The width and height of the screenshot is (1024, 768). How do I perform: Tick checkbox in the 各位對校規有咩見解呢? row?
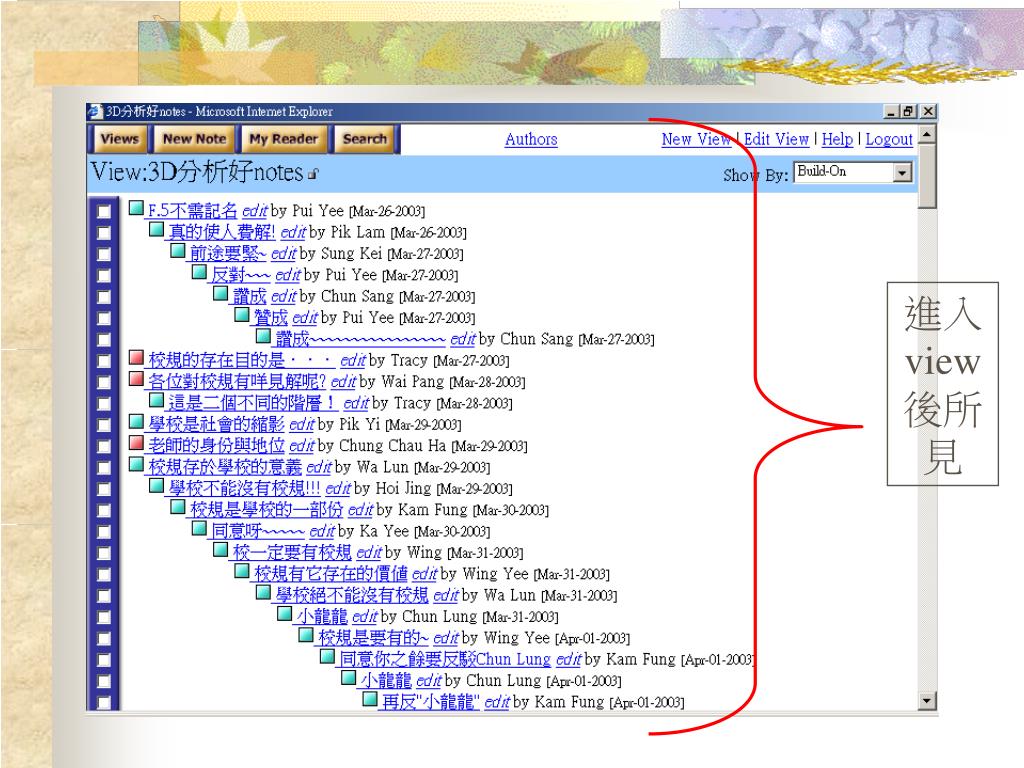click(x=103, y=382)
